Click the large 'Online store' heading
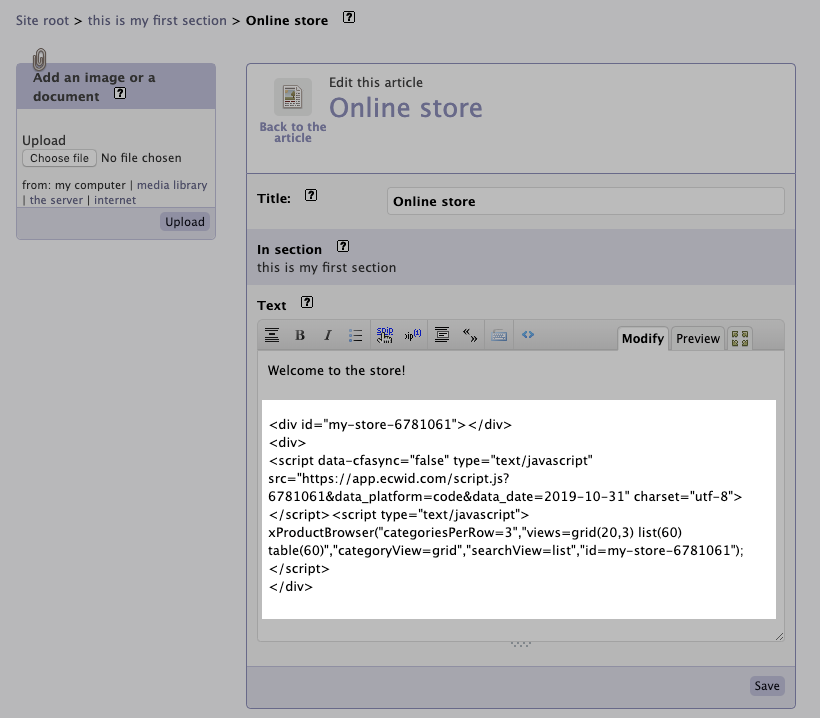Image resolution: width=820 pixels, height=718 pixels. (406, 108)
